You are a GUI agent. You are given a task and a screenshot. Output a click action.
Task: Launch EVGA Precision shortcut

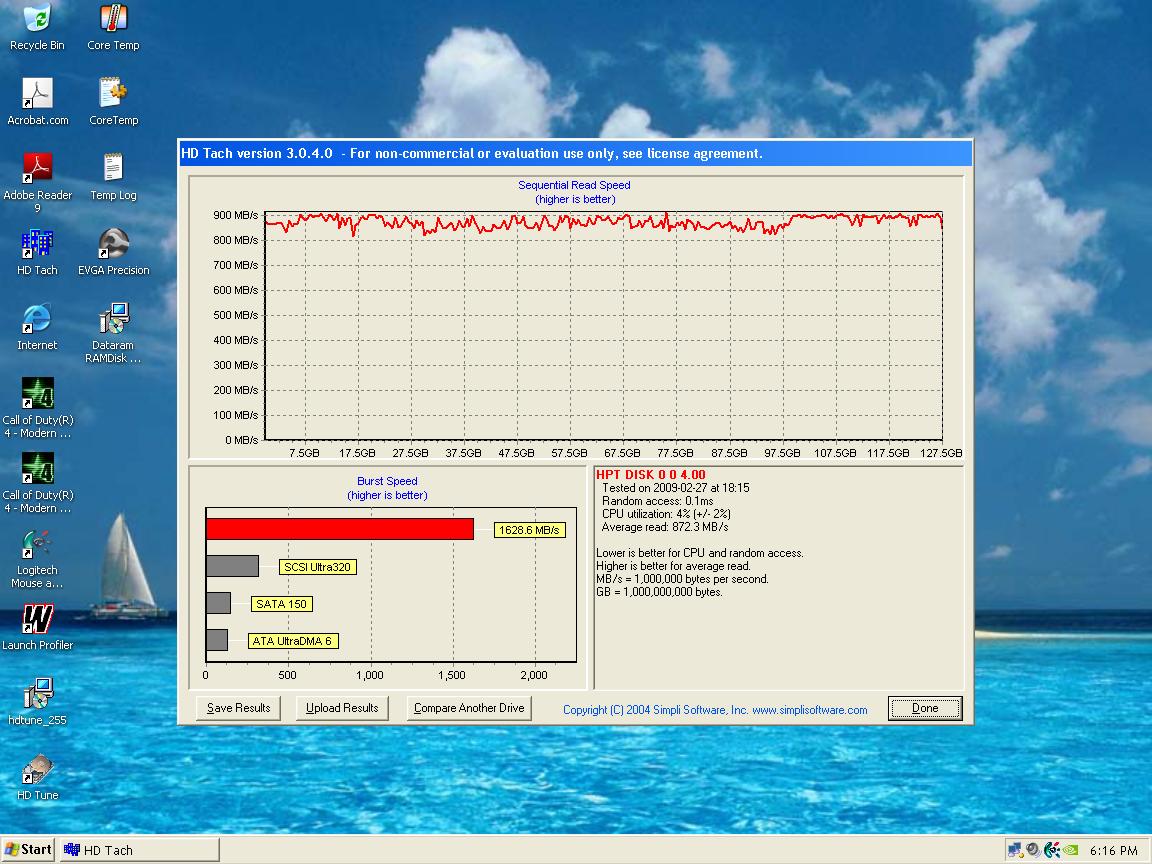pos(113,251)
